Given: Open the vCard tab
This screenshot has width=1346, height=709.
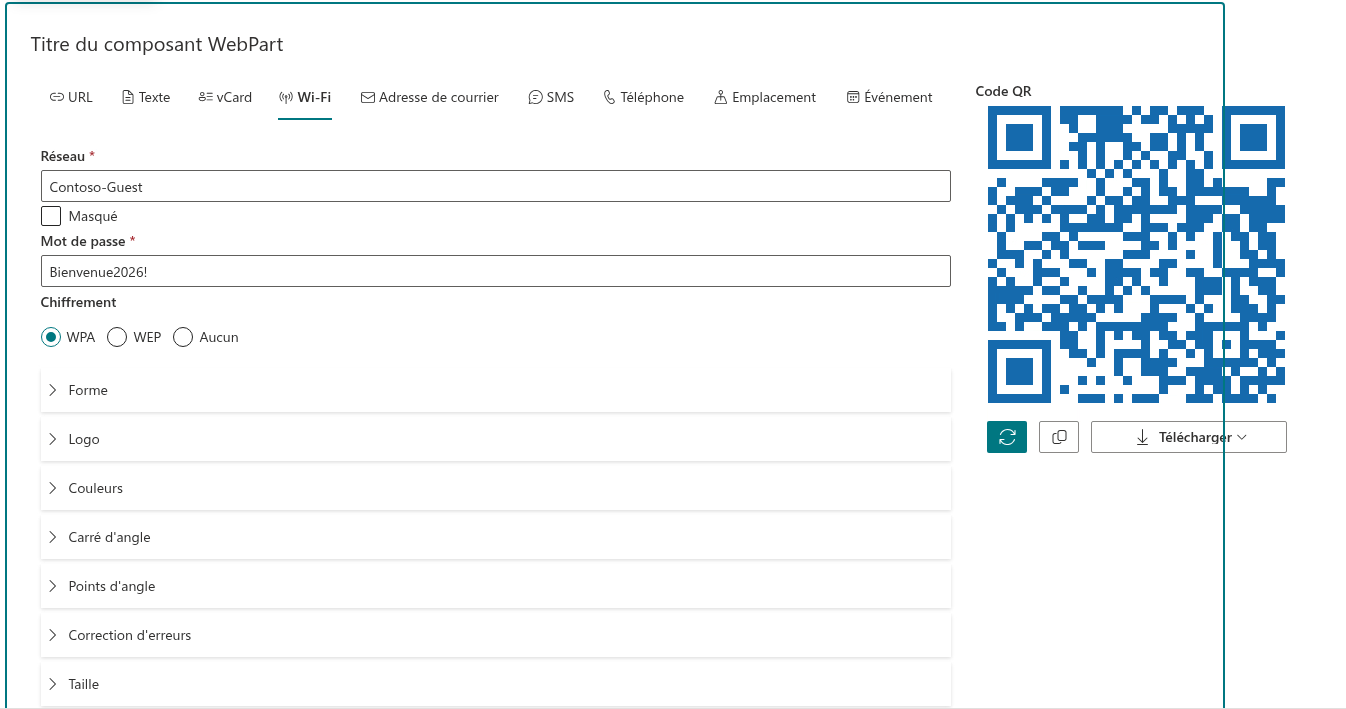Looking at the screenshot, I should pyautogui.click(x=225, y=97).
